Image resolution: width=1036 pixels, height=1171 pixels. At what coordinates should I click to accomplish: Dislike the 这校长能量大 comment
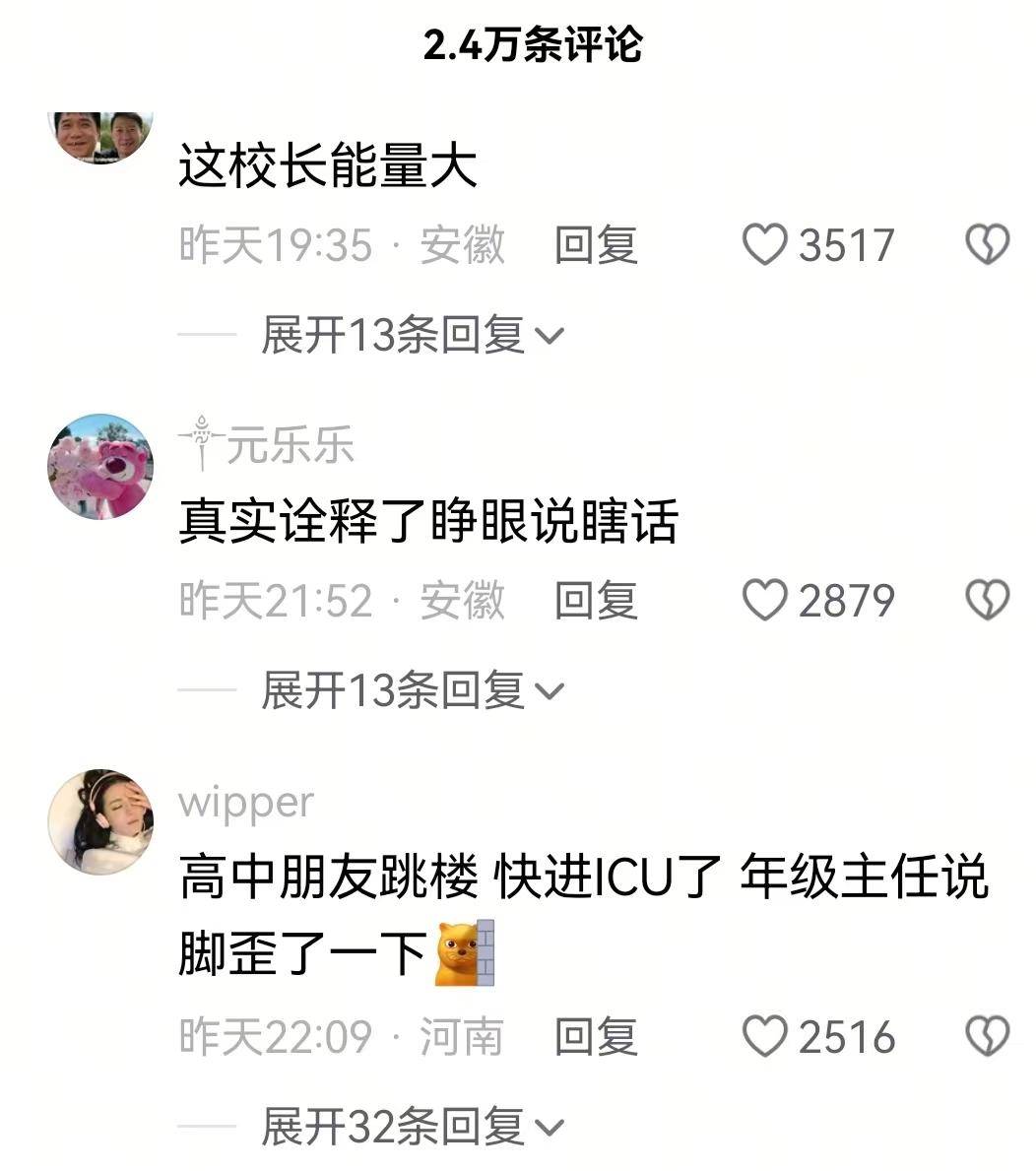tap(988, 244)
